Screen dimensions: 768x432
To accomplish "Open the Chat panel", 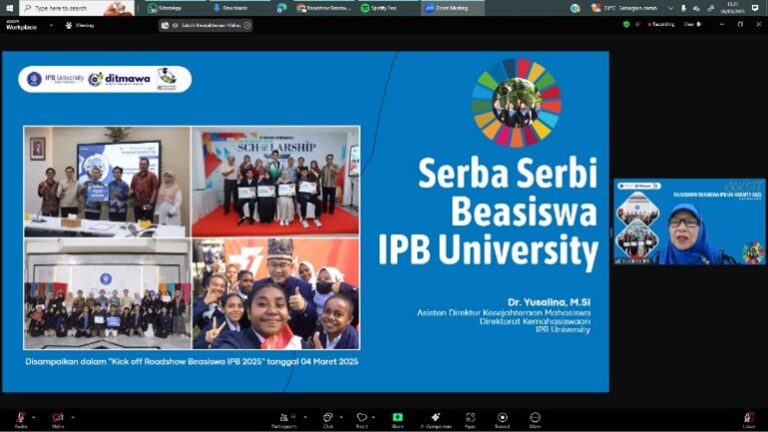I will pyautogui.click(x=327, y=418).
